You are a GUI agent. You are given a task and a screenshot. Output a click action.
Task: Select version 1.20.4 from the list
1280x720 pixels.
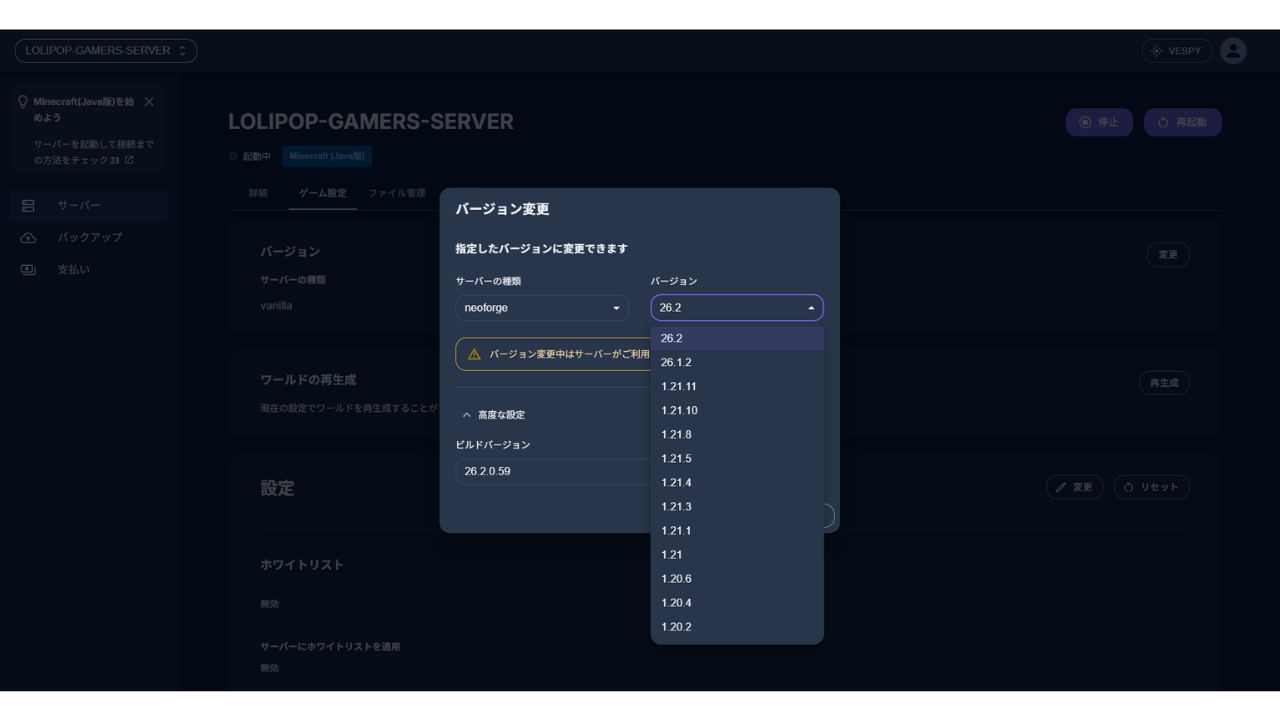737,602
